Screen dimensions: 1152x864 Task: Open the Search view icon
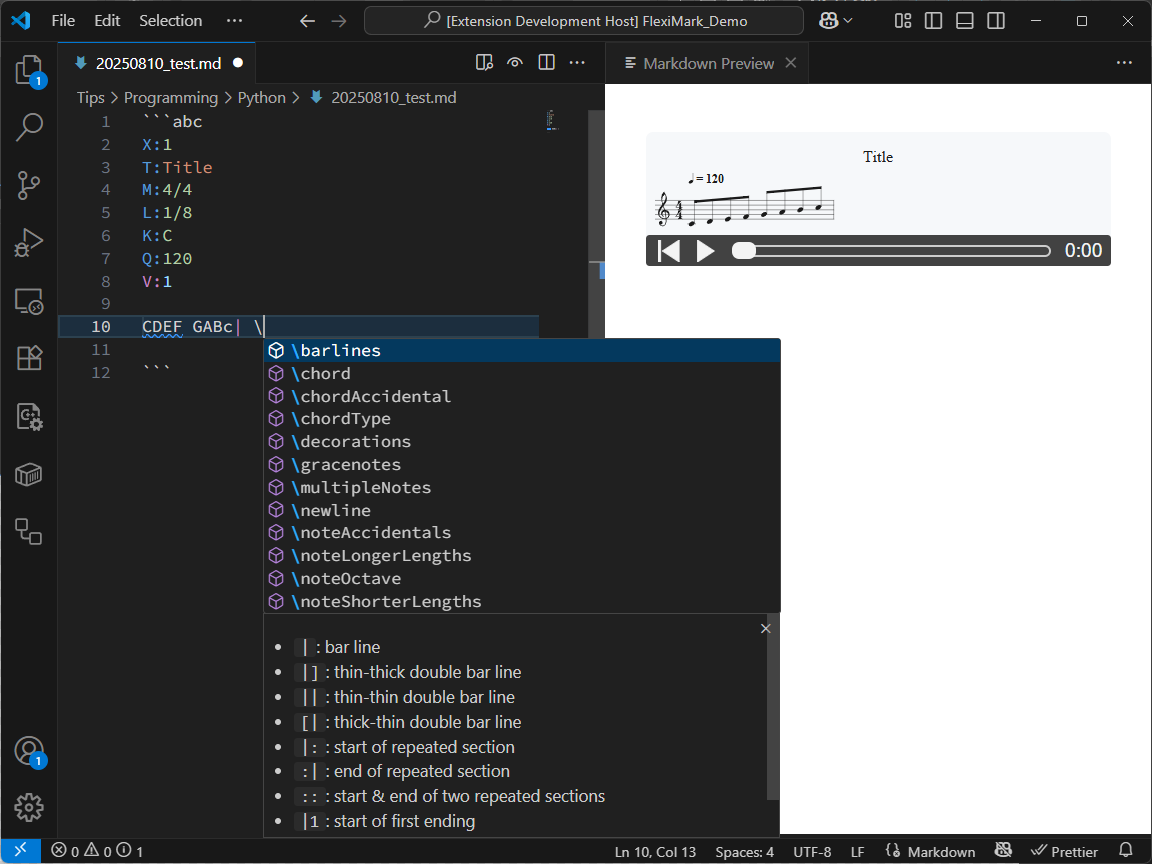[x=29, y=127]
